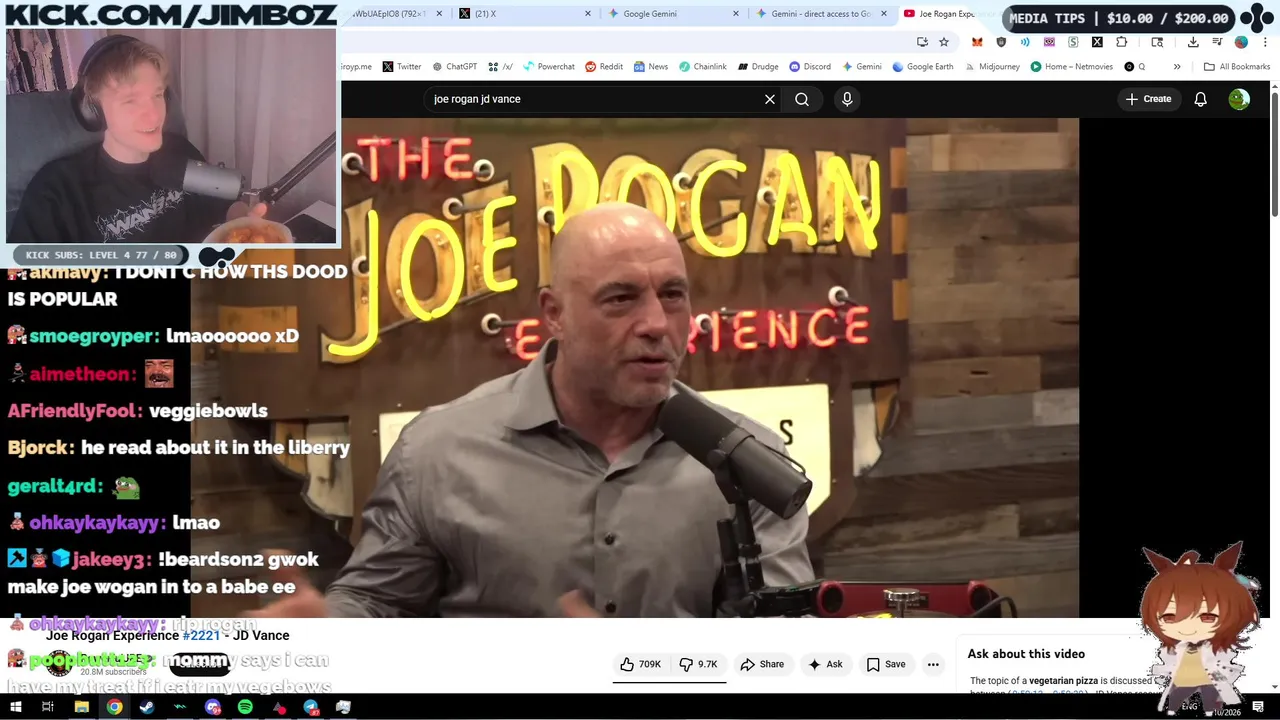Open the Extensions puzzle piece menu
Viewport: 1280px width, 720px height.
(x=1121, y=42)
